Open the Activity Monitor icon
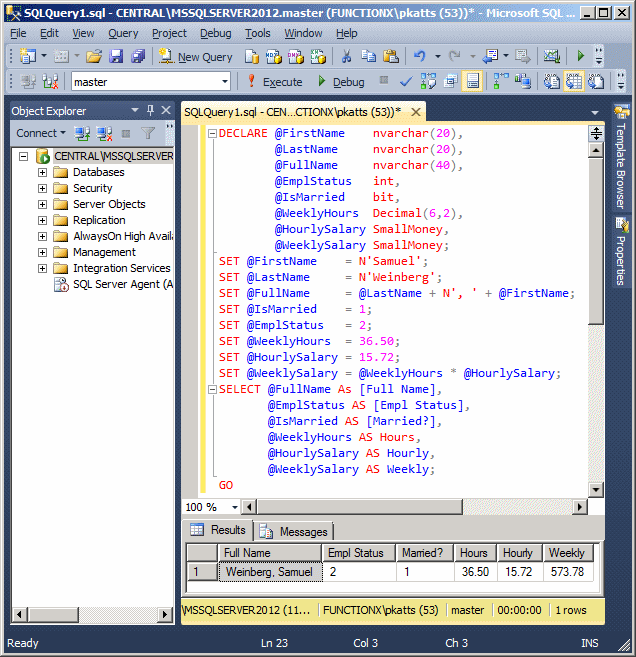 click(x=552, y=56)
